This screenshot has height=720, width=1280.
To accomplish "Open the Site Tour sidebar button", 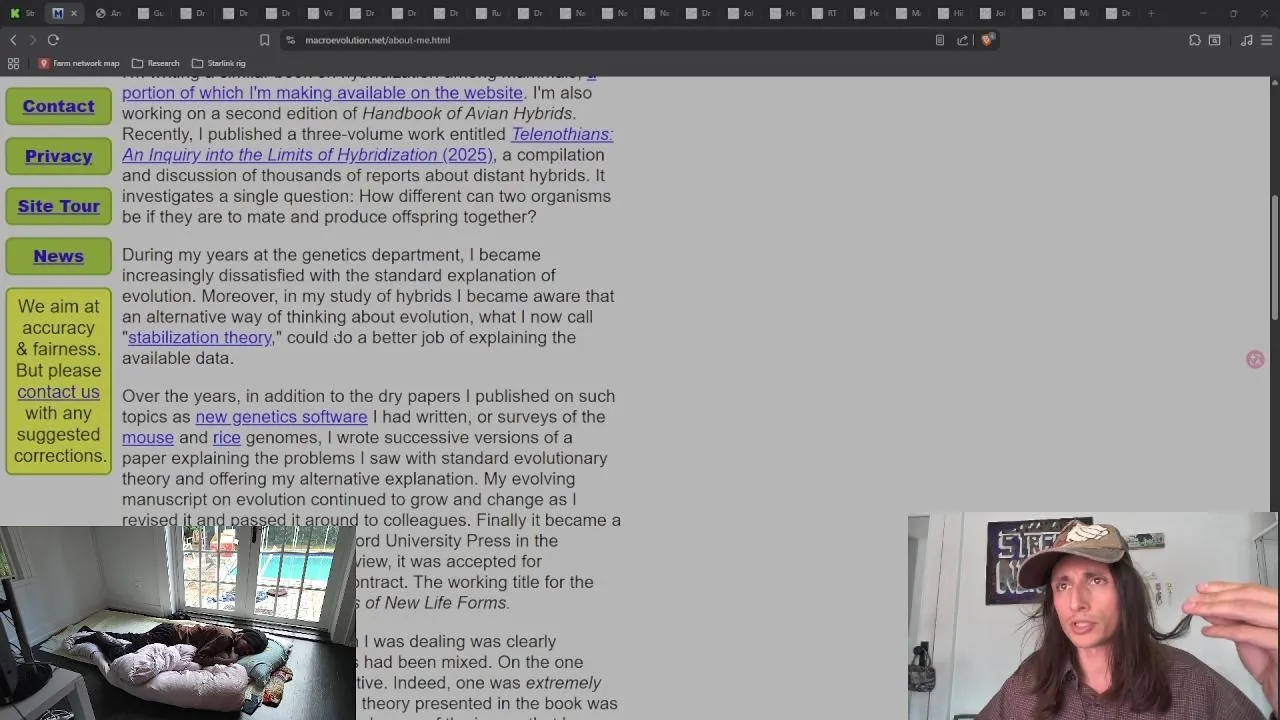I will (58, 206).
